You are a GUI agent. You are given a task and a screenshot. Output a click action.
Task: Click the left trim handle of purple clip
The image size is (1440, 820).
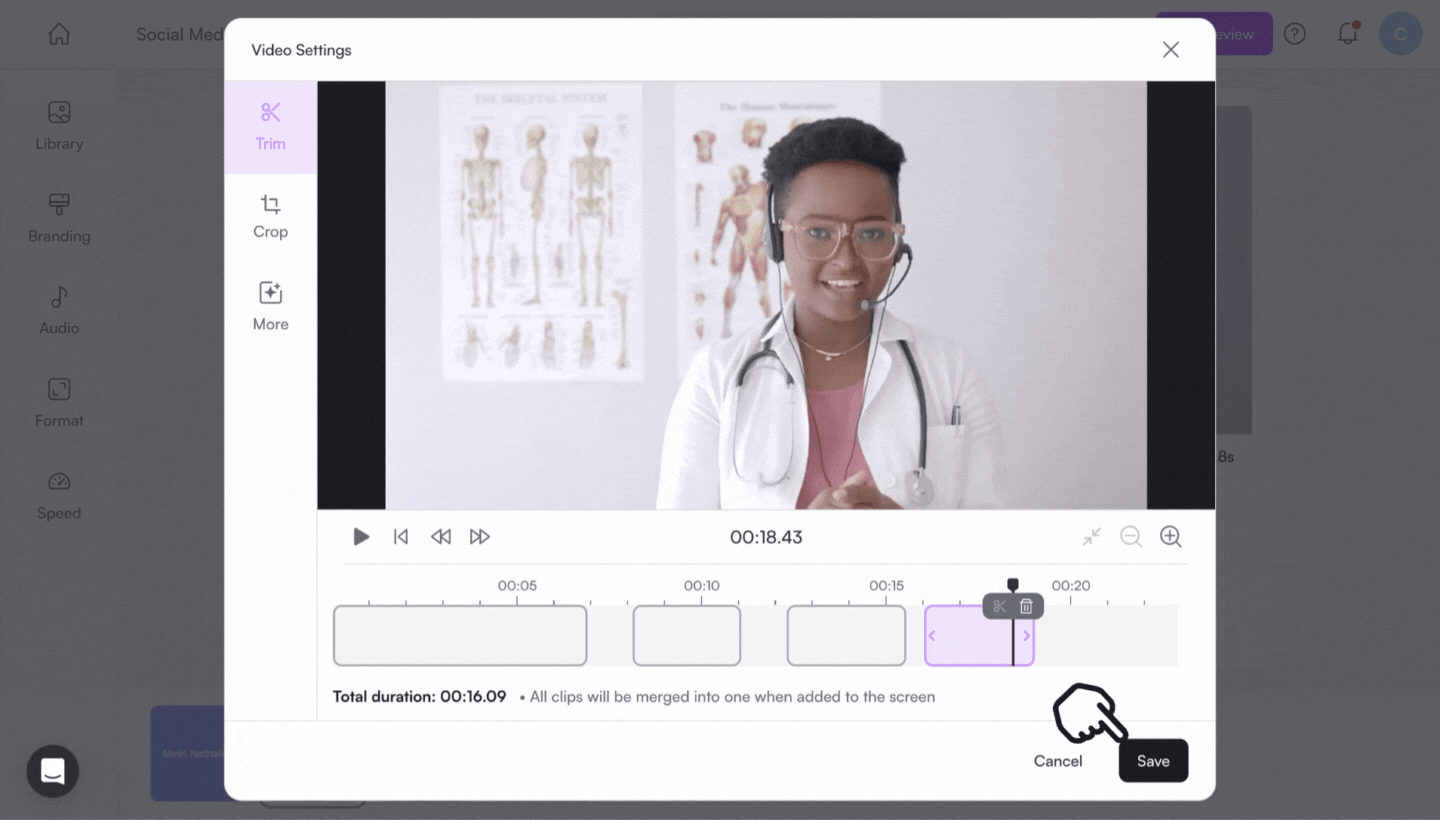(932, 636)
